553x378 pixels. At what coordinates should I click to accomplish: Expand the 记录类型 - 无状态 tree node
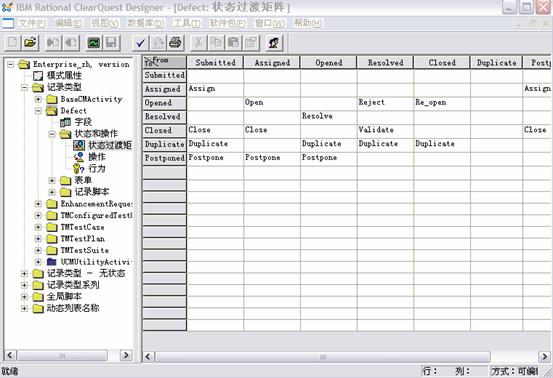click(24, 273)
